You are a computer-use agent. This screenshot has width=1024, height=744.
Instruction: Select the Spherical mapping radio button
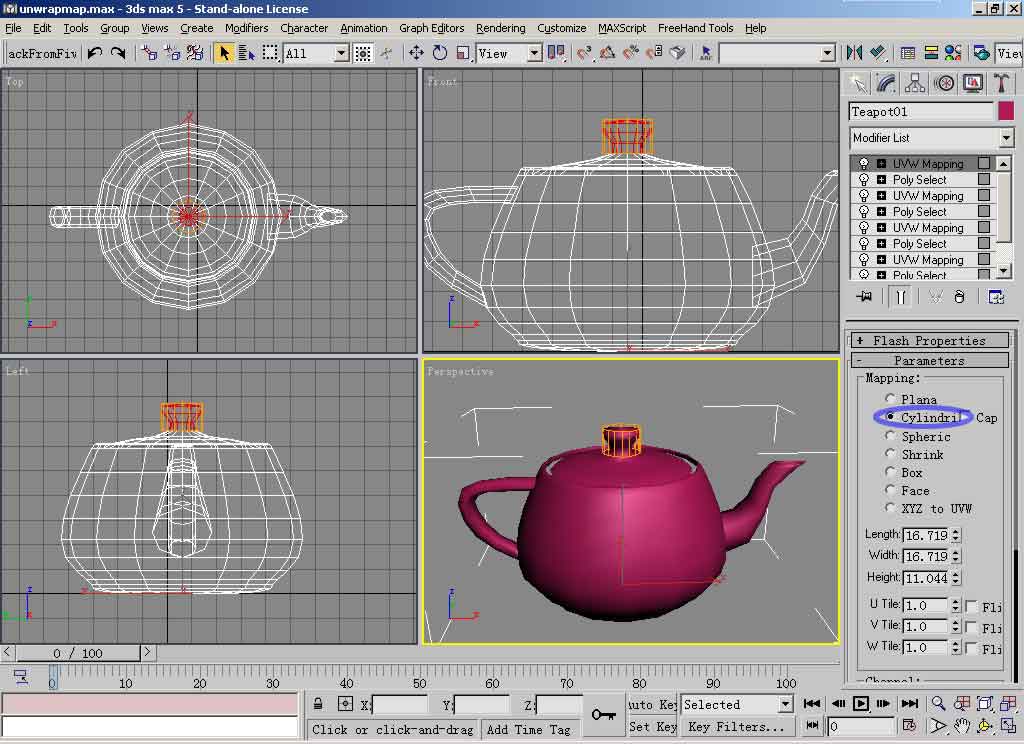pos(890,436)
